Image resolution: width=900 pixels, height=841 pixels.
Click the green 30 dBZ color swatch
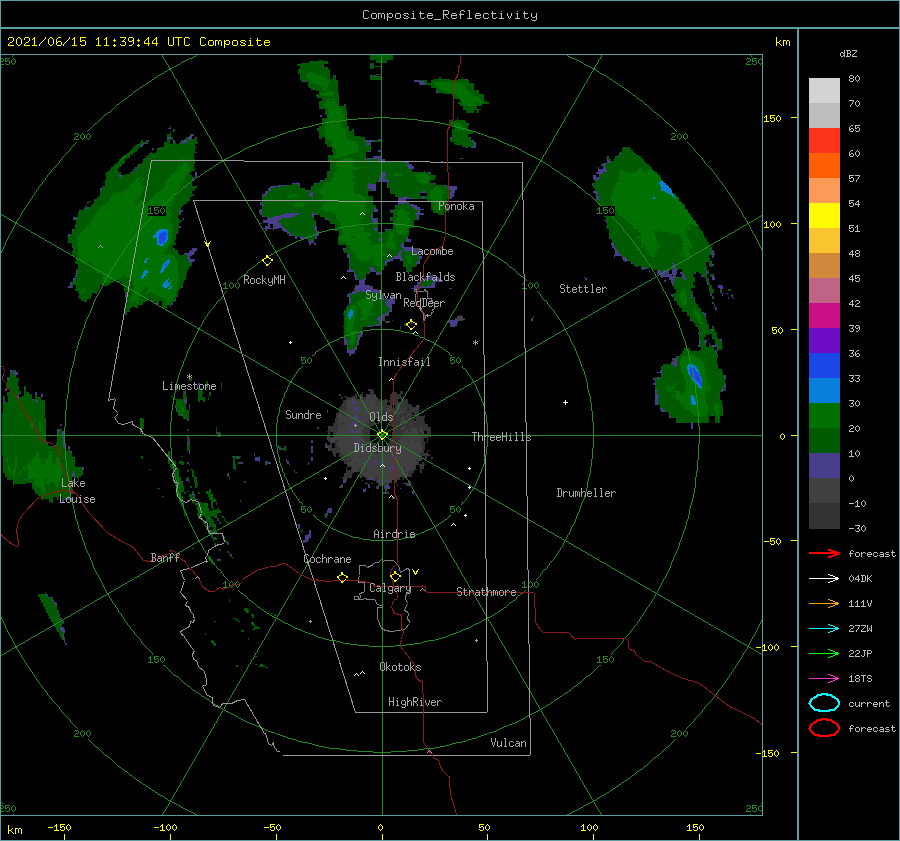pos(824,416)
